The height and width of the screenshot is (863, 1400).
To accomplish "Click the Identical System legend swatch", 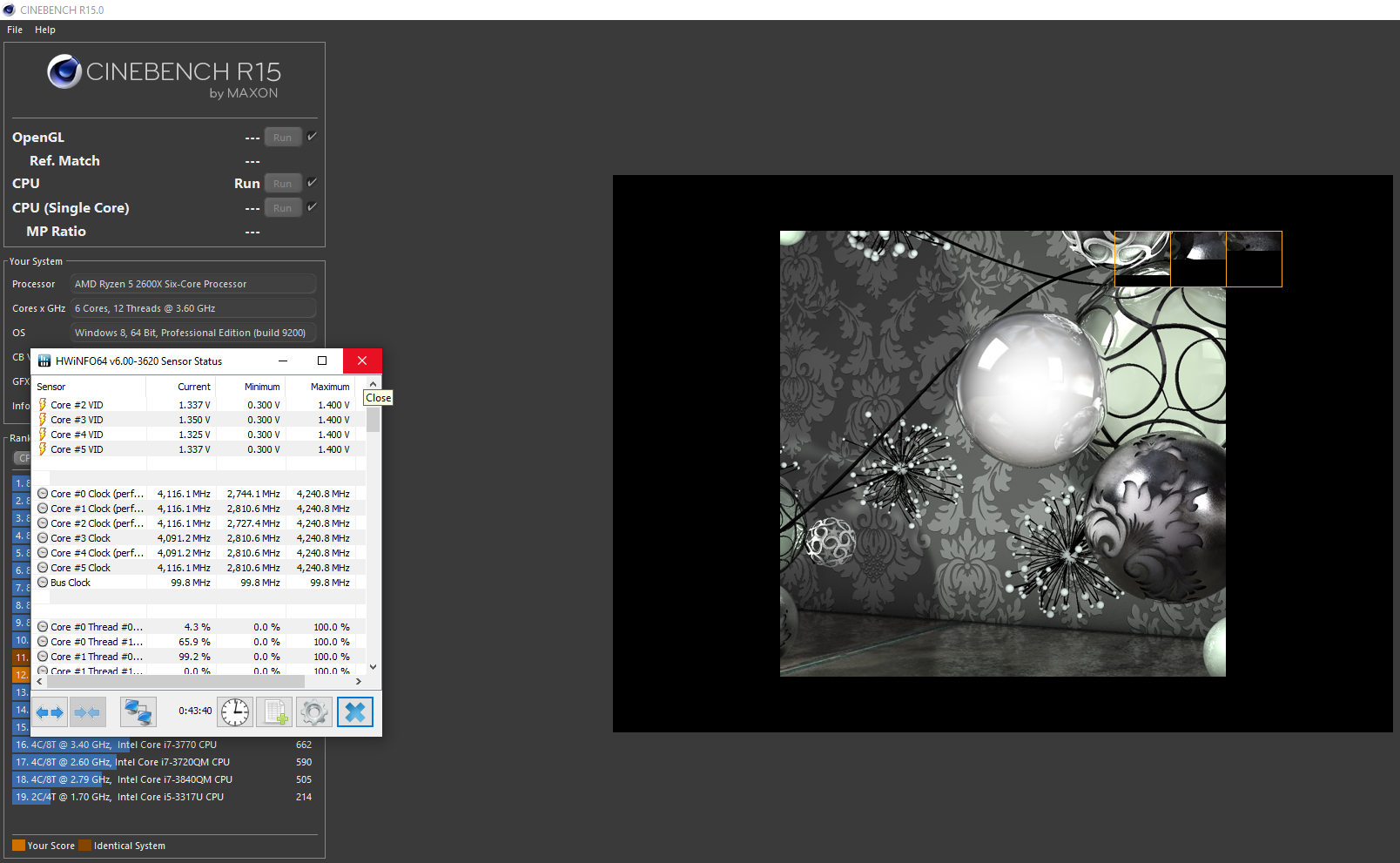I will click(84, 846).
